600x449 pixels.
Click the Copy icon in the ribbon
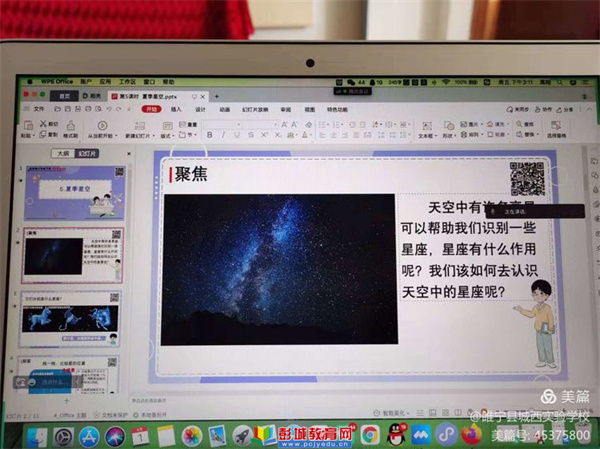(x=43, y=134)
